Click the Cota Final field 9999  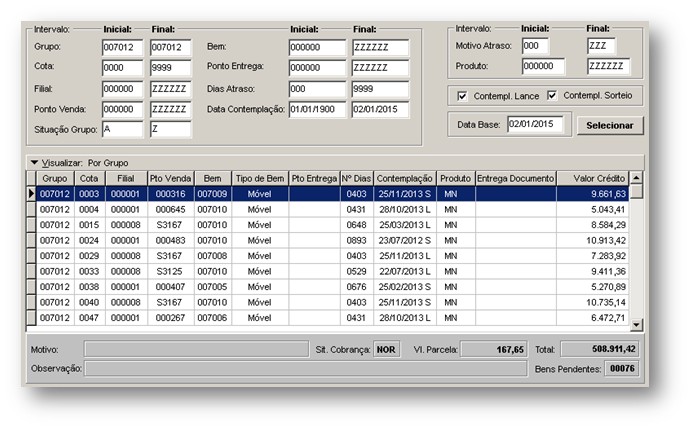(x=171, y=68)
